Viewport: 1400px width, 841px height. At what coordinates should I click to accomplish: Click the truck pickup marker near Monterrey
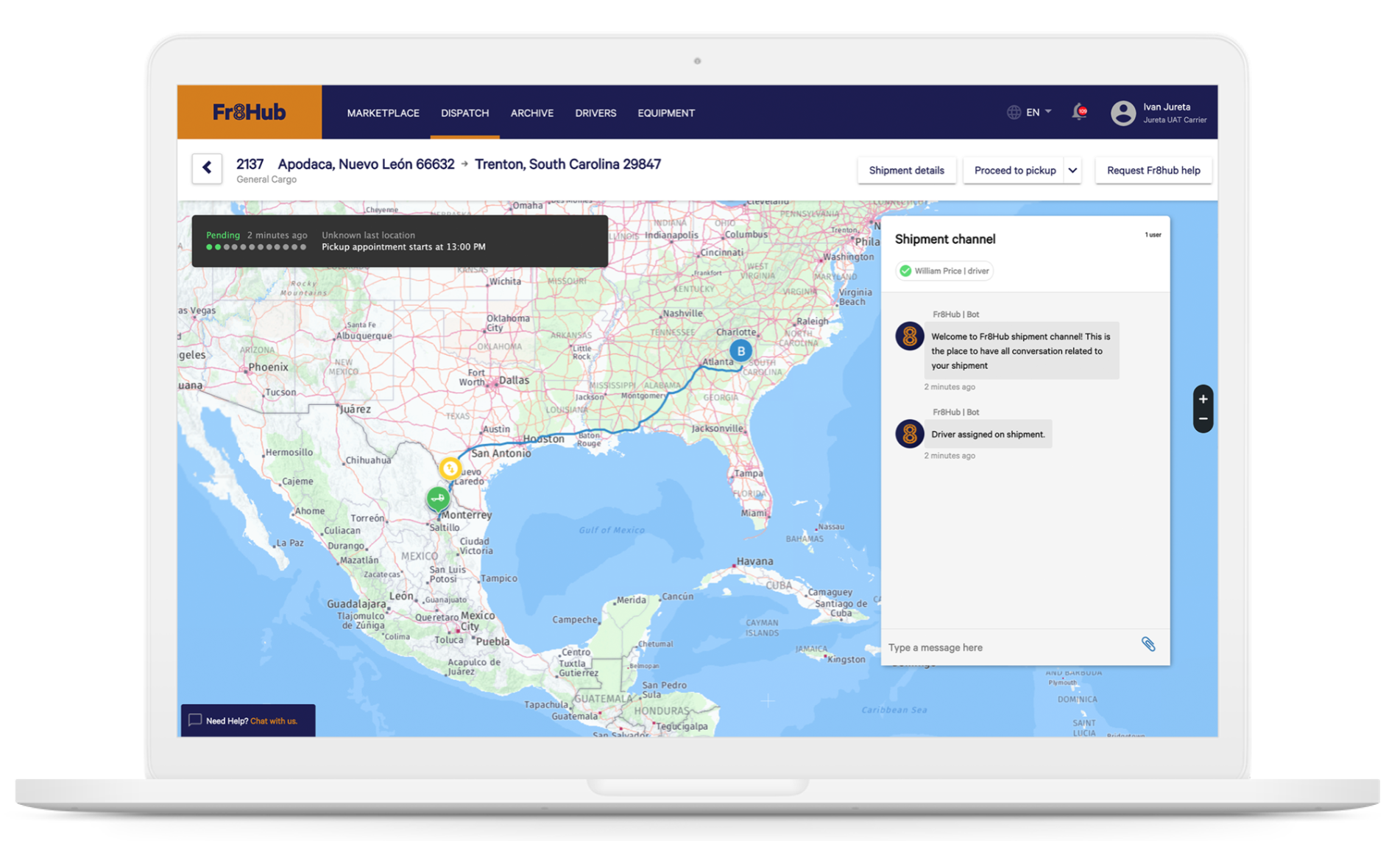coord(438,499)
